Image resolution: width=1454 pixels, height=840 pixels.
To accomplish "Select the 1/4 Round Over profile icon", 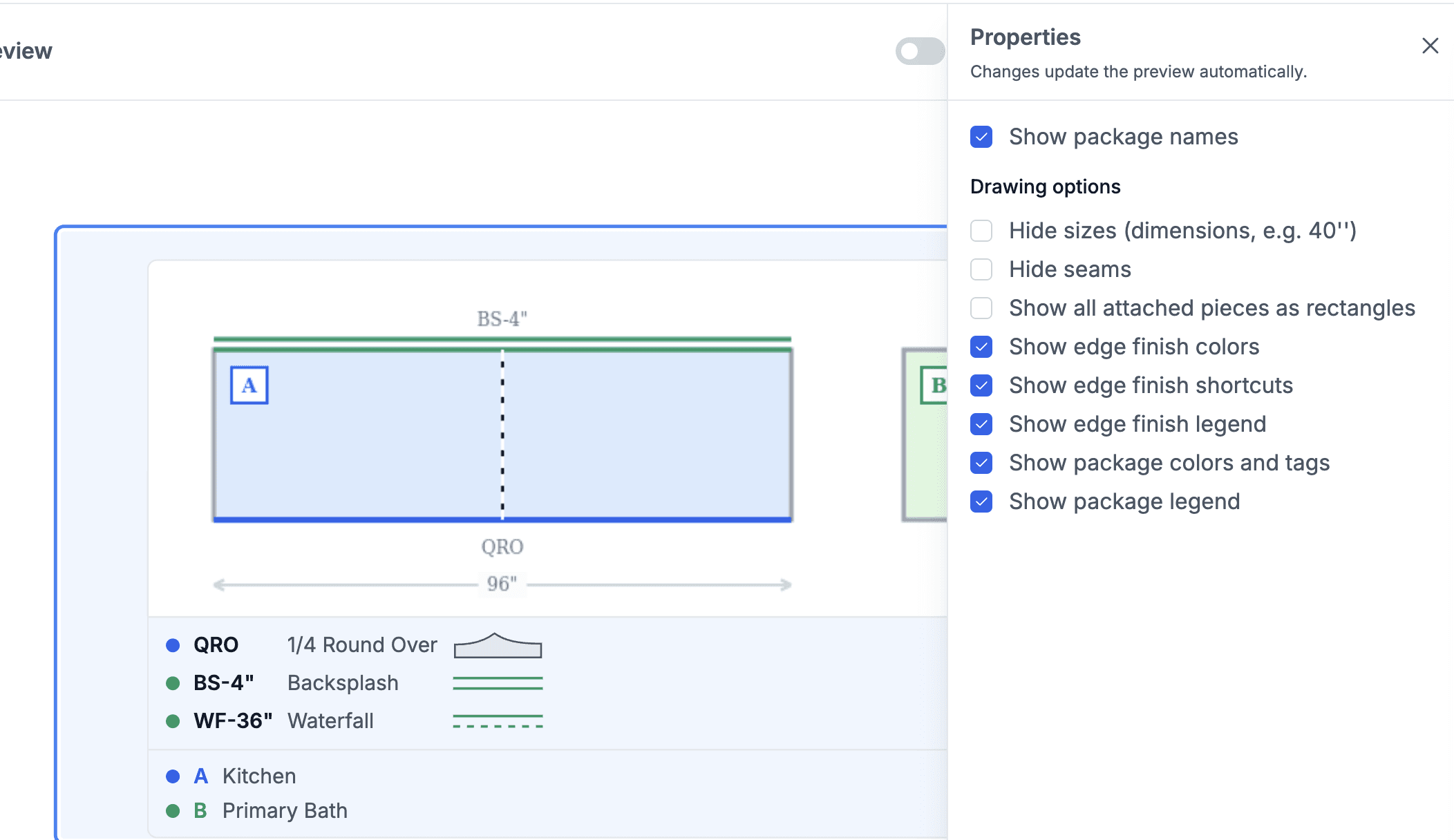I will 498,645.
